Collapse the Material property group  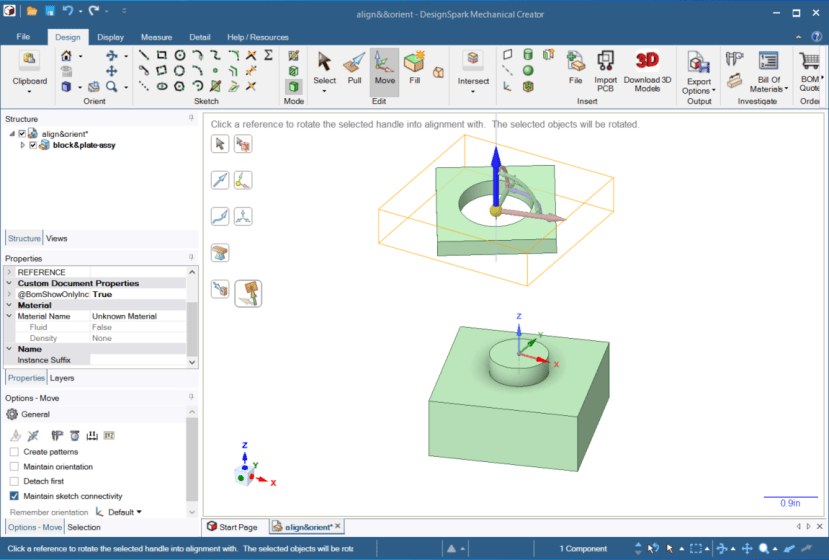pos(9,305)
